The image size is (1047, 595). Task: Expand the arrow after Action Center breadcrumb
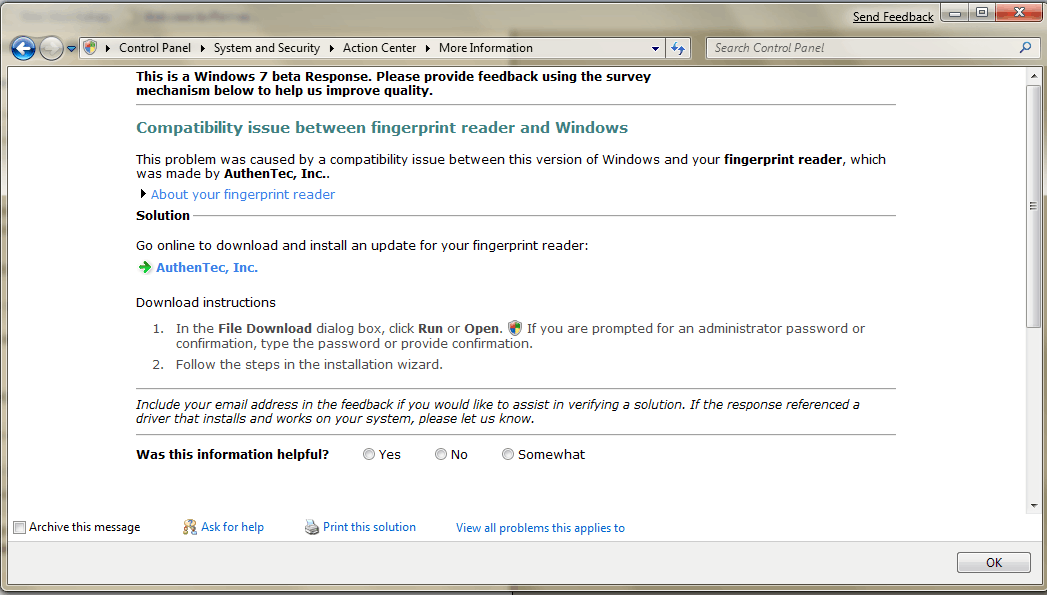pos(427,48)
